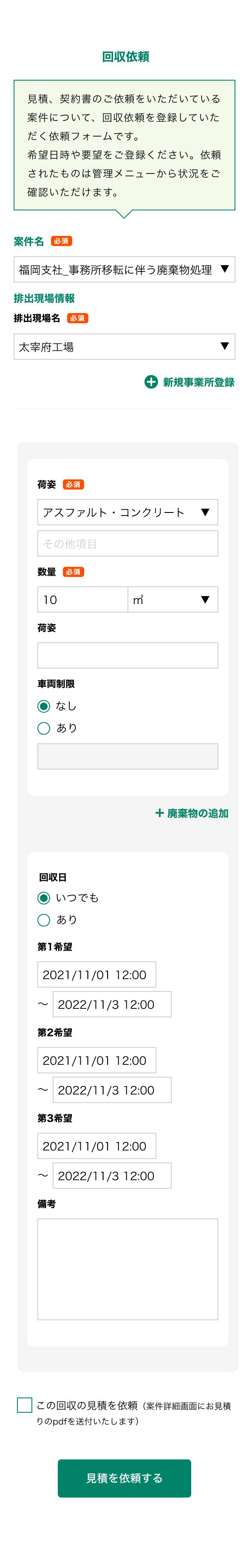Image resolution: width=249 pixels, height=1568 pixels.
Task: Click the 廃棄物の追加 link
Action: tap(198, 813)
